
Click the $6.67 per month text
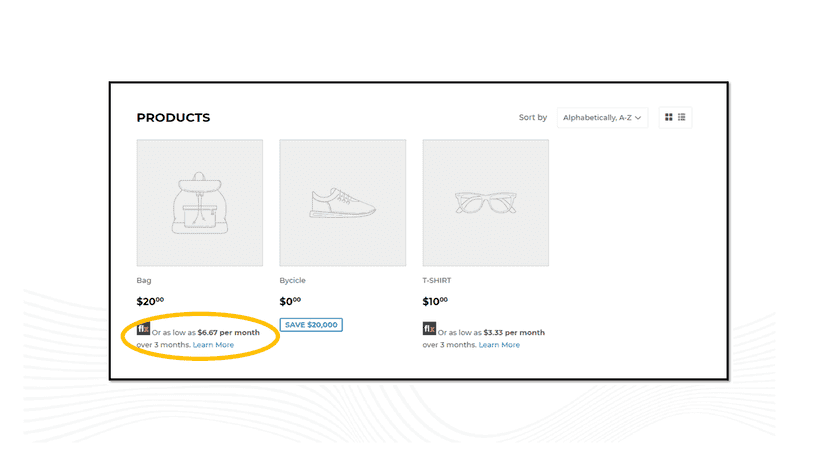[229, 333]
